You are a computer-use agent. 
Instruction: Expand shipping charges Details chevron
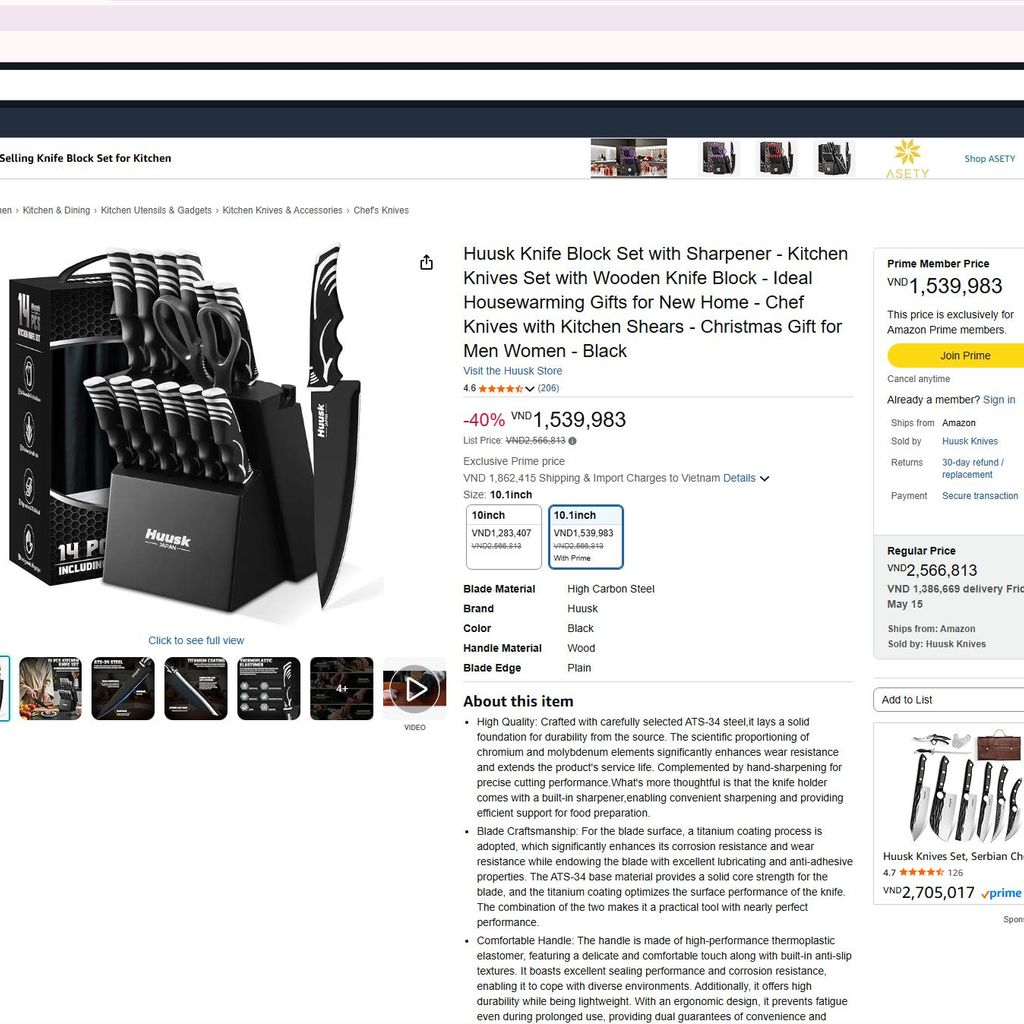click(x=764, y=479)
